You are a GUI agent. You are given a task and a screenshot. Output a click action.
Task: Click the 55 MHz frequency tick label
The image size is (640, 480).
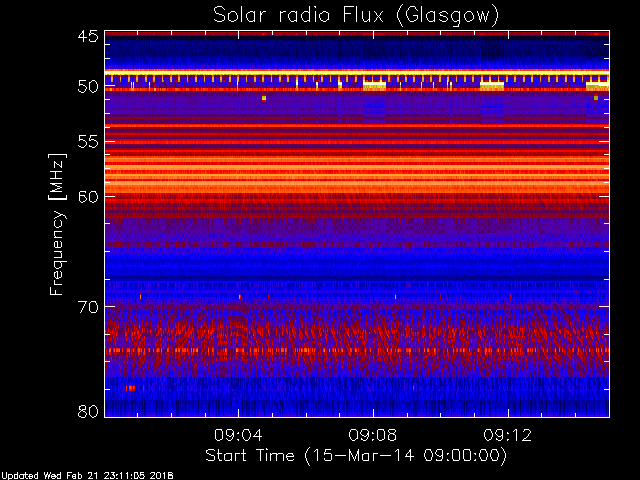click(87, 142)
